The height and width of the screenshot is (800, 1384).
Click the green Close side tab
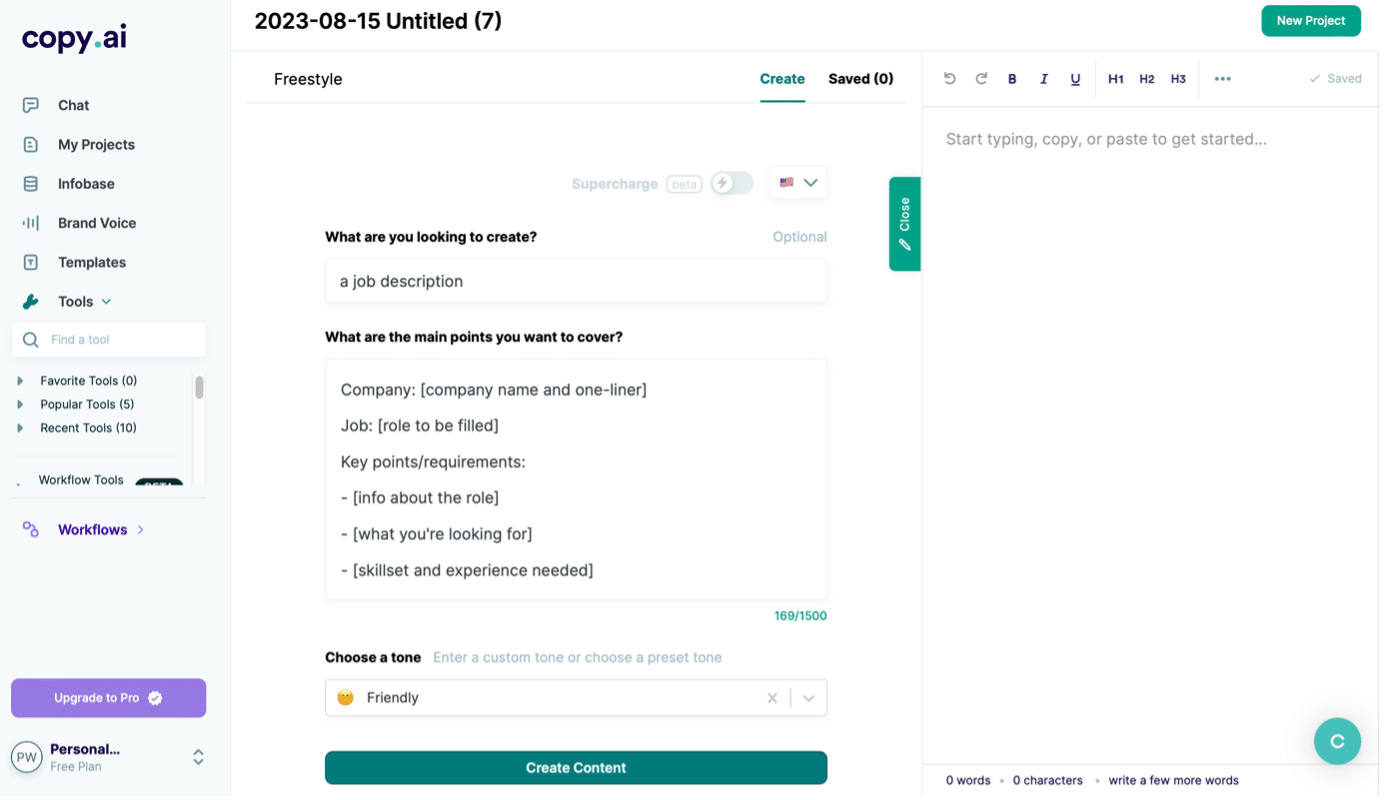pos(907,224)
